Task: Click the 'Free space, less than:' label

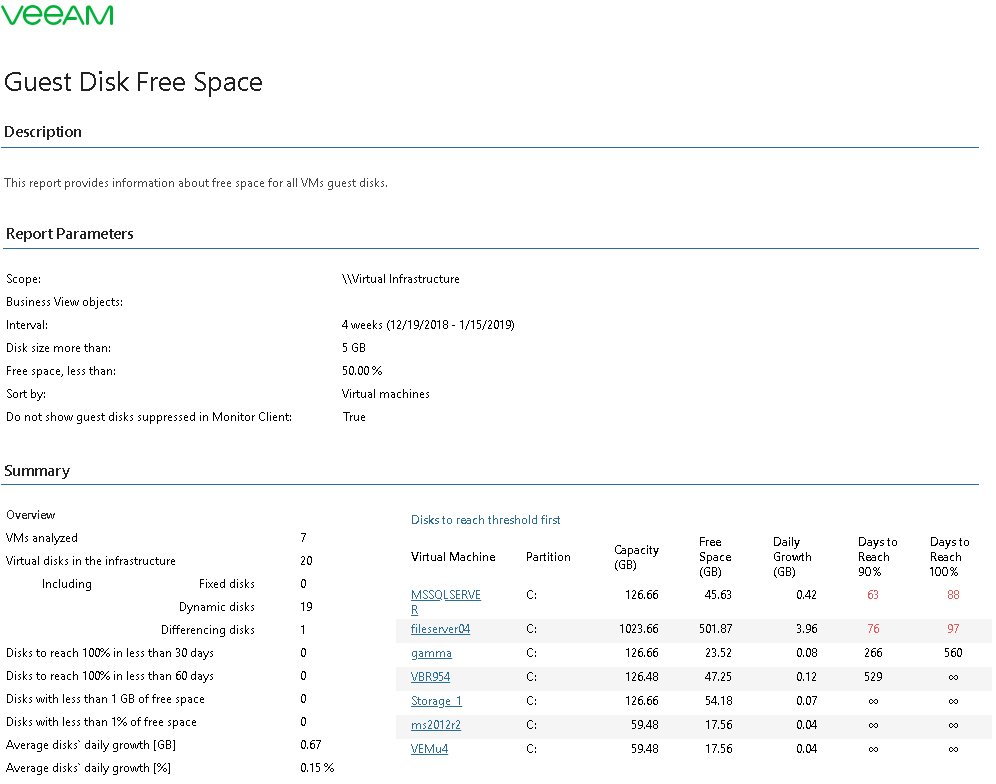Action: (61, 370)
